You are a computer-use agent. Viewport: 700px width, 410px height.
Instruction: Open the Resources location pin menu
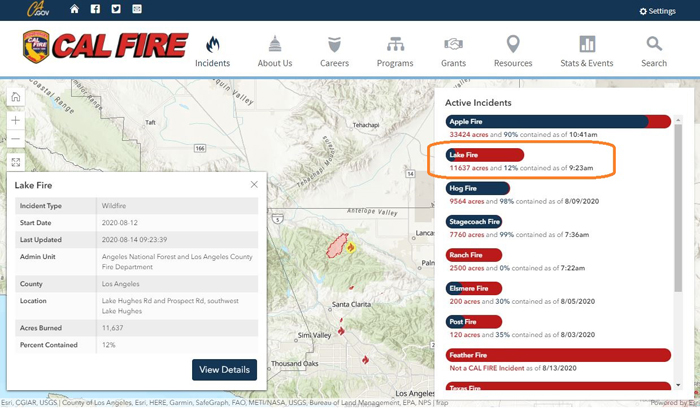coord(513,51)
